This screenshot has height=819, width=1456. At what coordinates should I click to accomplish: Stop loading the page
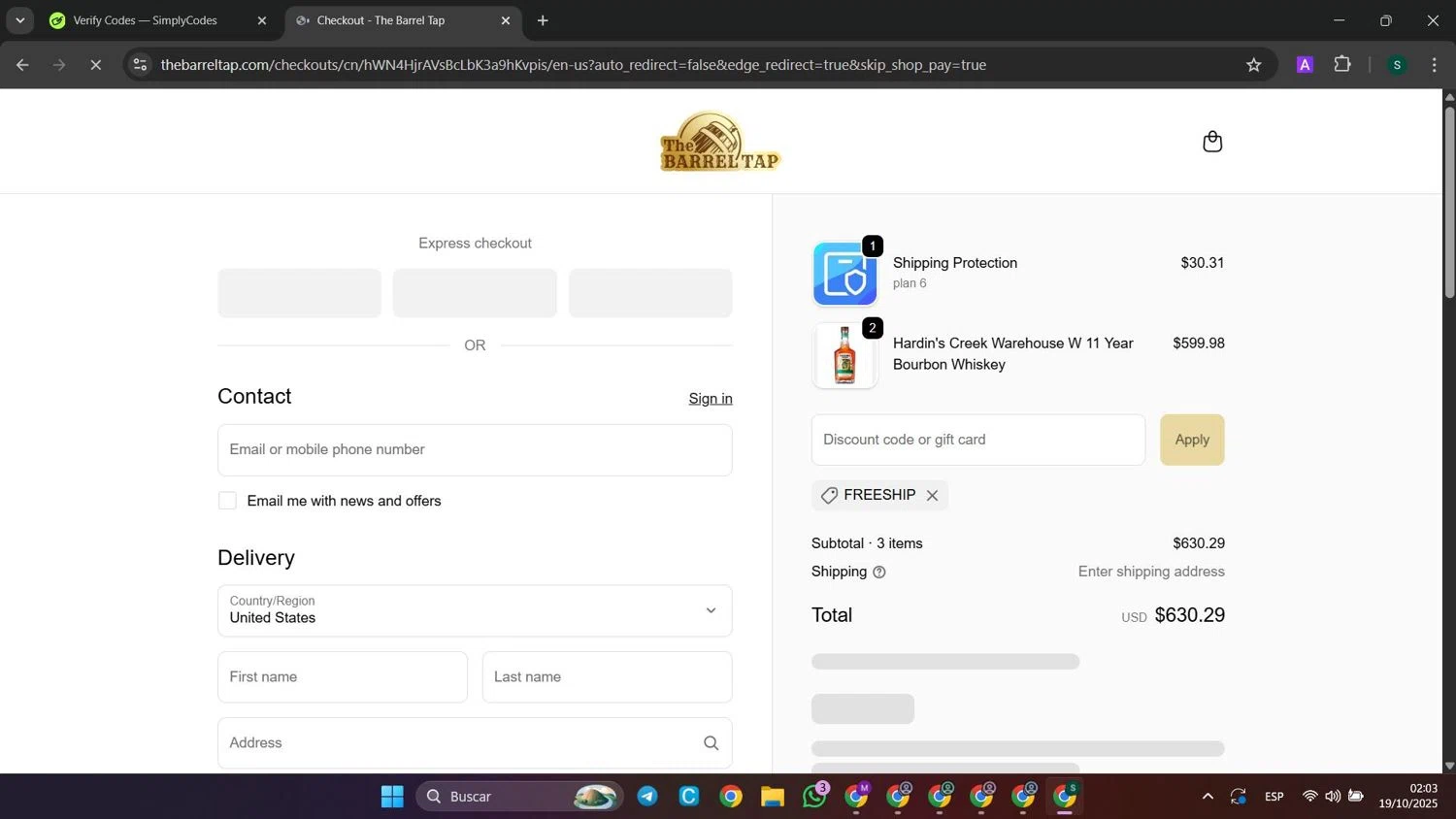(x=95, y=65)
